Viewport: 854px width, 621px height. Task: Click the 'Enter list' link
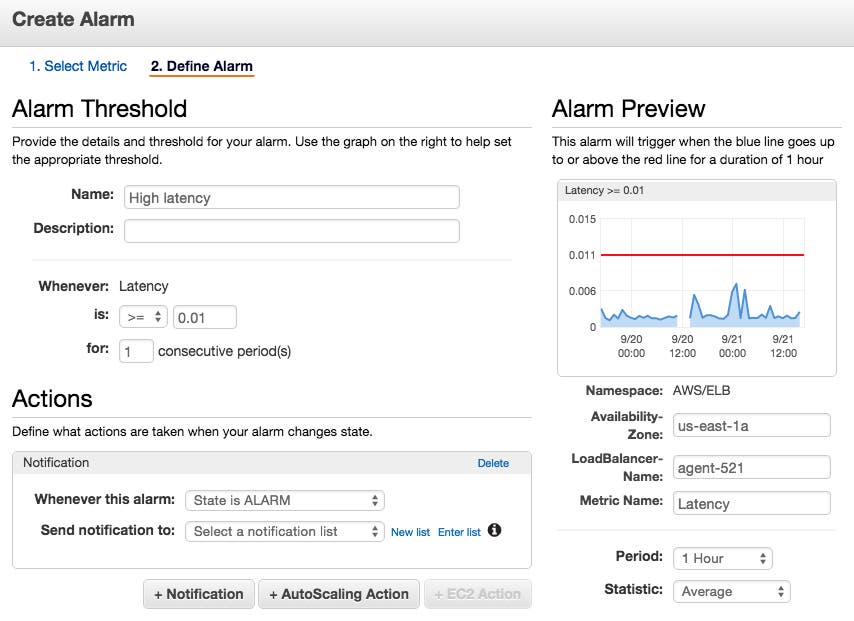pyautogui.click(x=459, y=532)
